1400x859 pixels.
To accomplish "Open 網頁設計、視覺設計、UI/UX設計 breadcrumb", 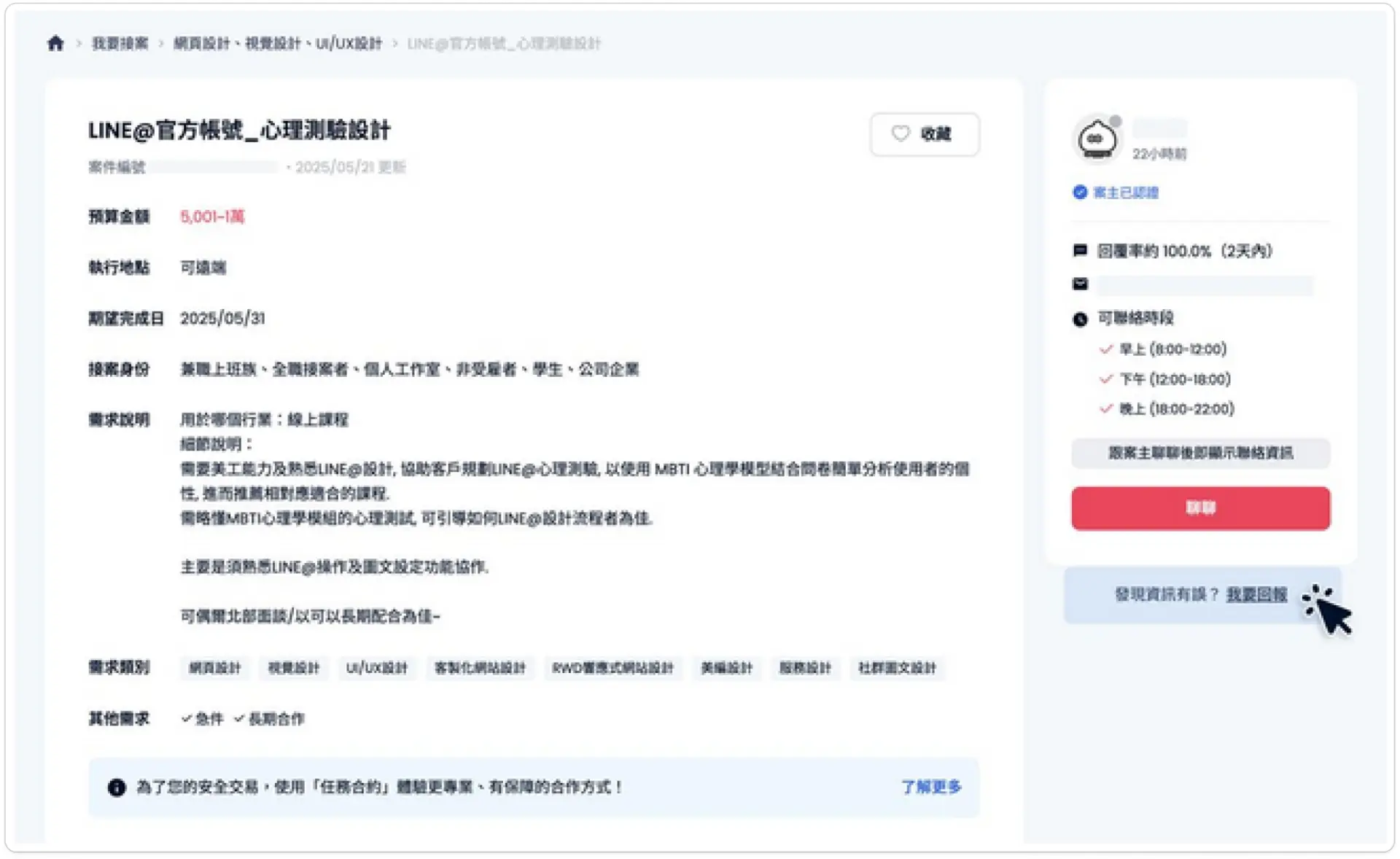I will pyautogui.click(x=278, y=43).
